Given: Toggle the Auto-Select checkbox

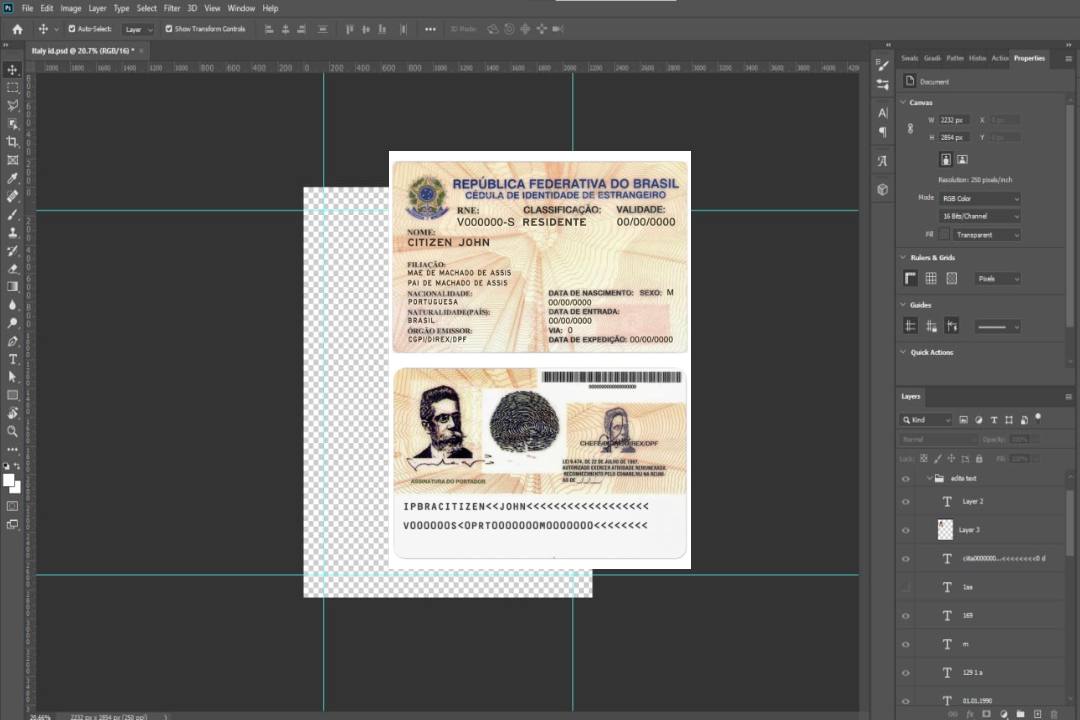Looking at the screenshot, I should tap(72, 29).
